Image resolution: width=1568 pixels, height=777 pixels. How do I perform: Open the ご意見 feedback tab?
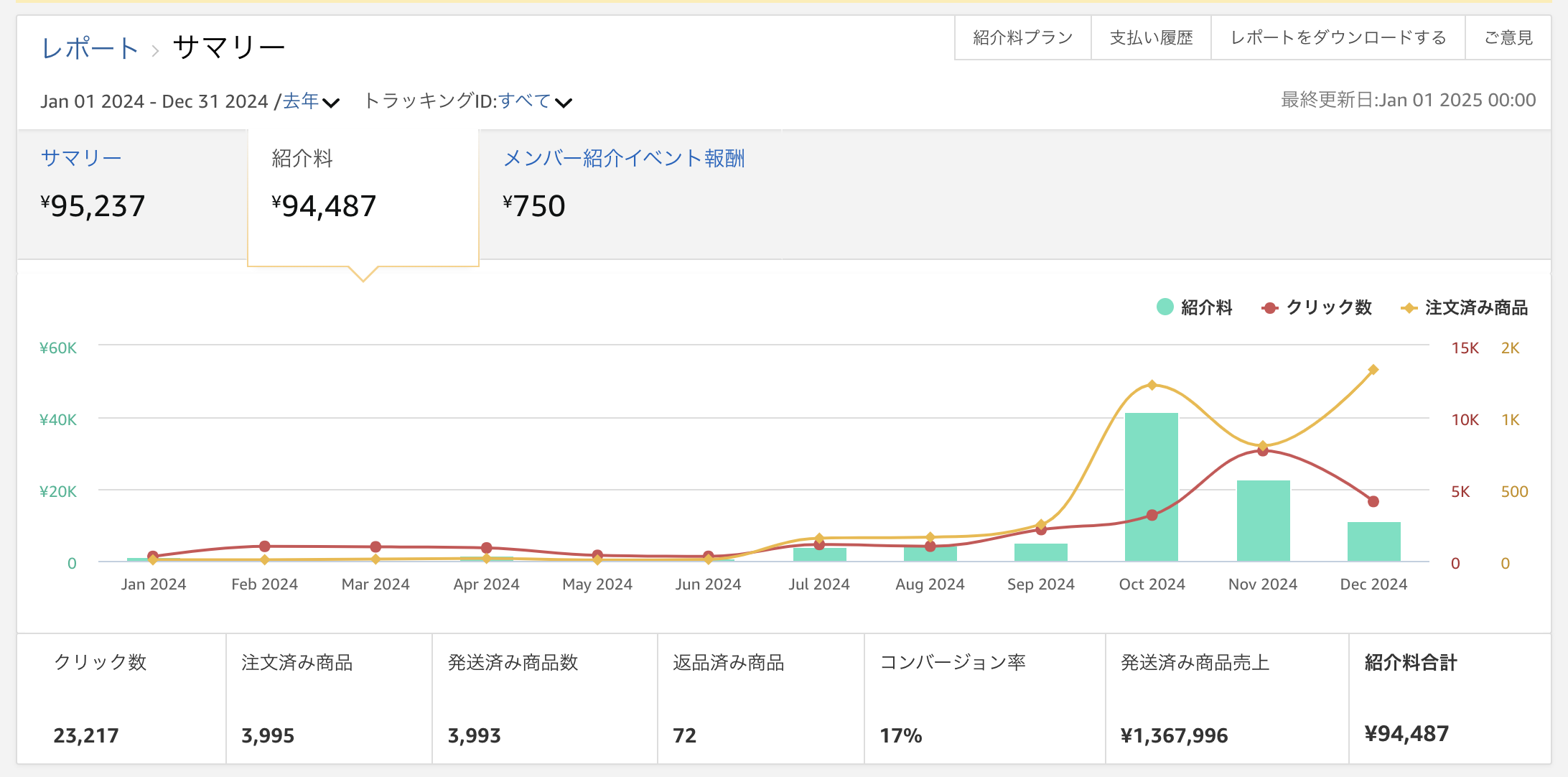coord(1508,37)
